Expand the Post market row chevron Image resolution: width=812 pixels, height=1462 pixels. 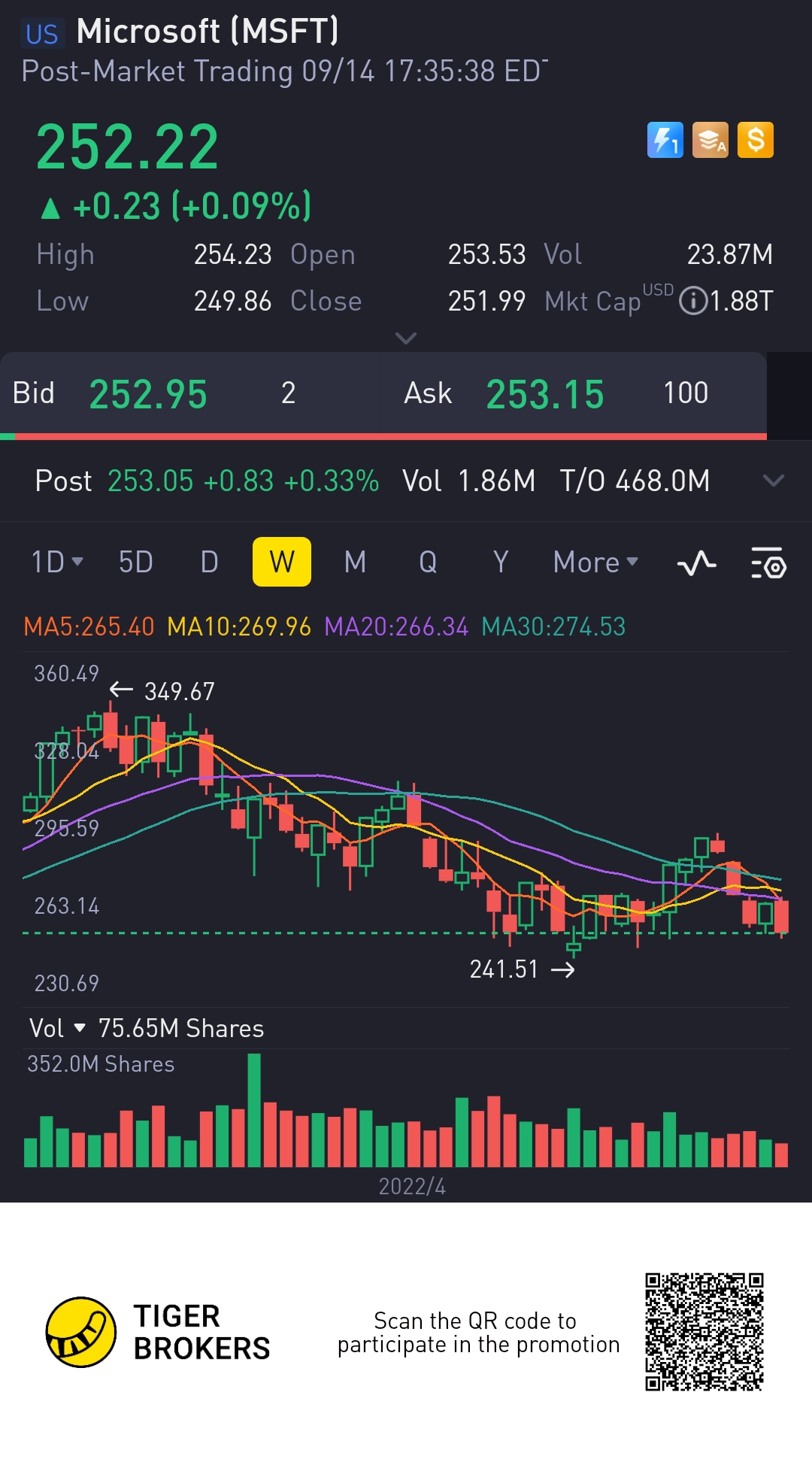tap(774, 481)
